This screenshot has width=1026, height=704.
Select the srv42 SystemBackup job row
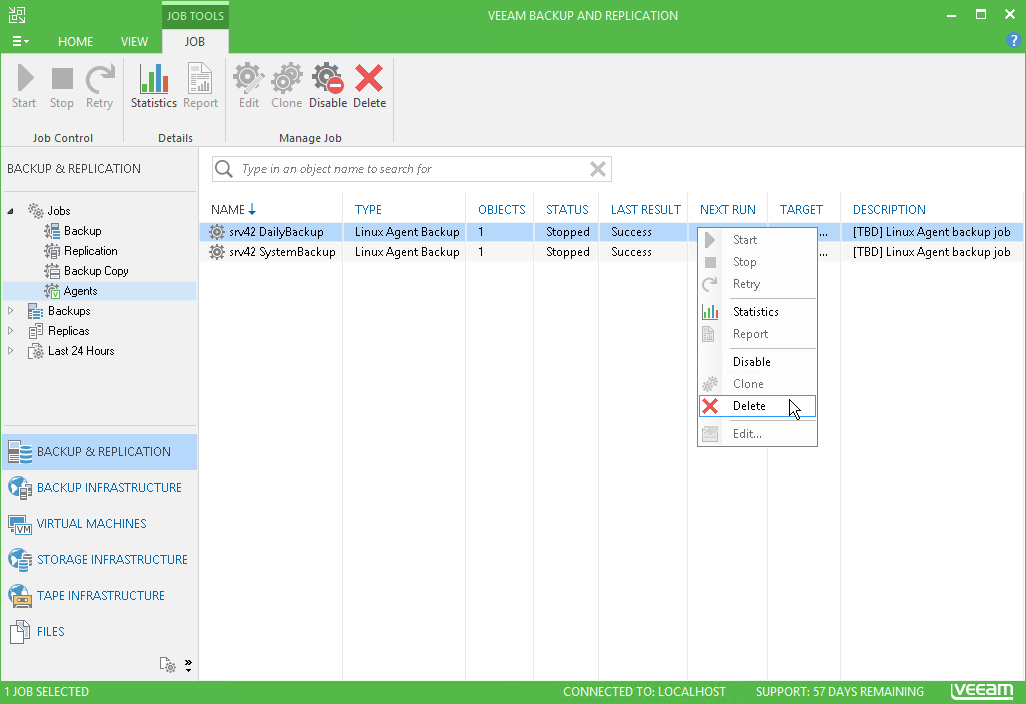click(611, 252)
